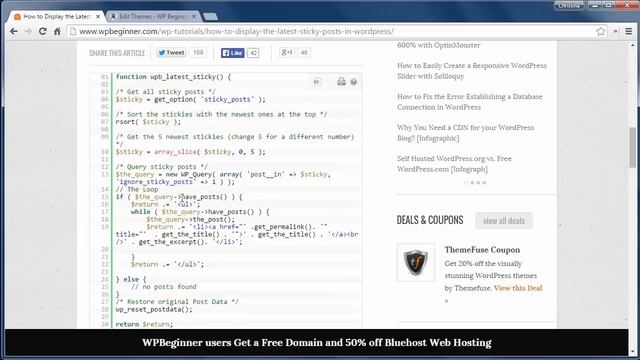Open the Chrome hamburger menu
640x360 pixels.
(629, 31)
